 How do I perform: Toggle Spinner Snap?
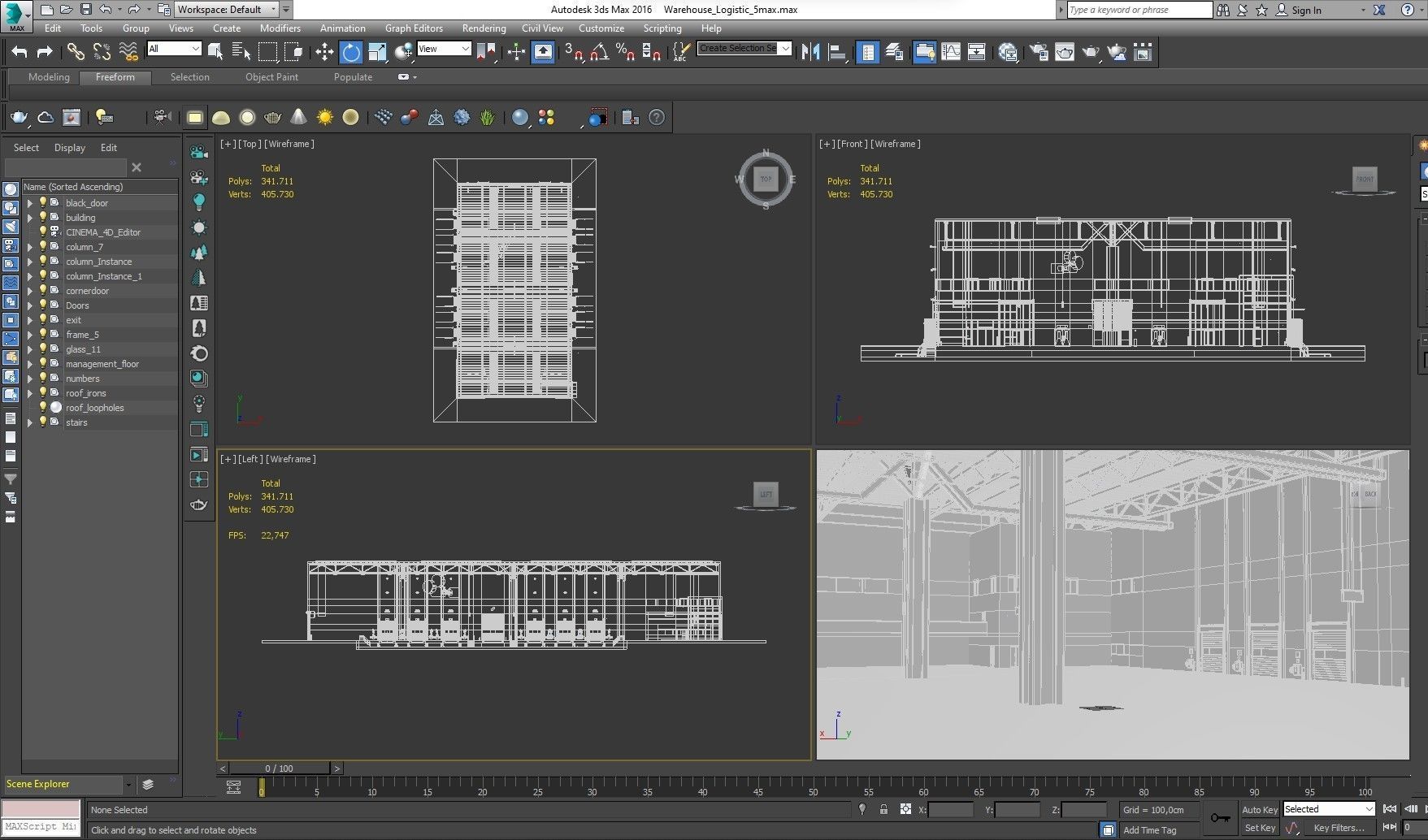[x=651, y=52]
